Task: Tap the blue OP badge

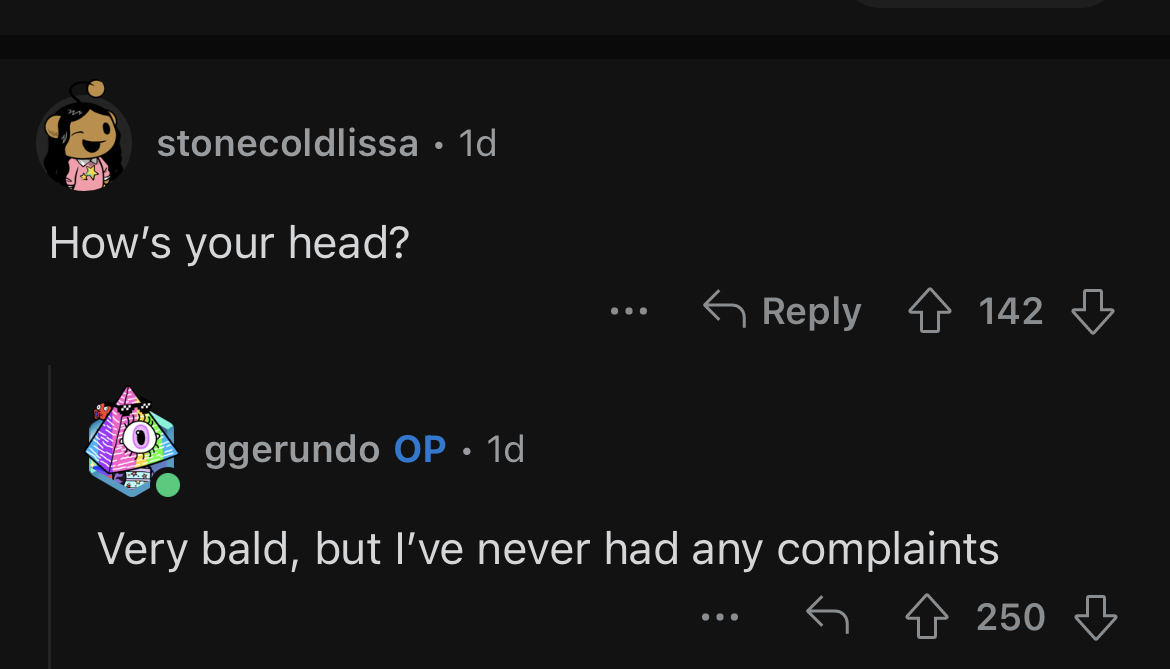Action: point(420,450)
